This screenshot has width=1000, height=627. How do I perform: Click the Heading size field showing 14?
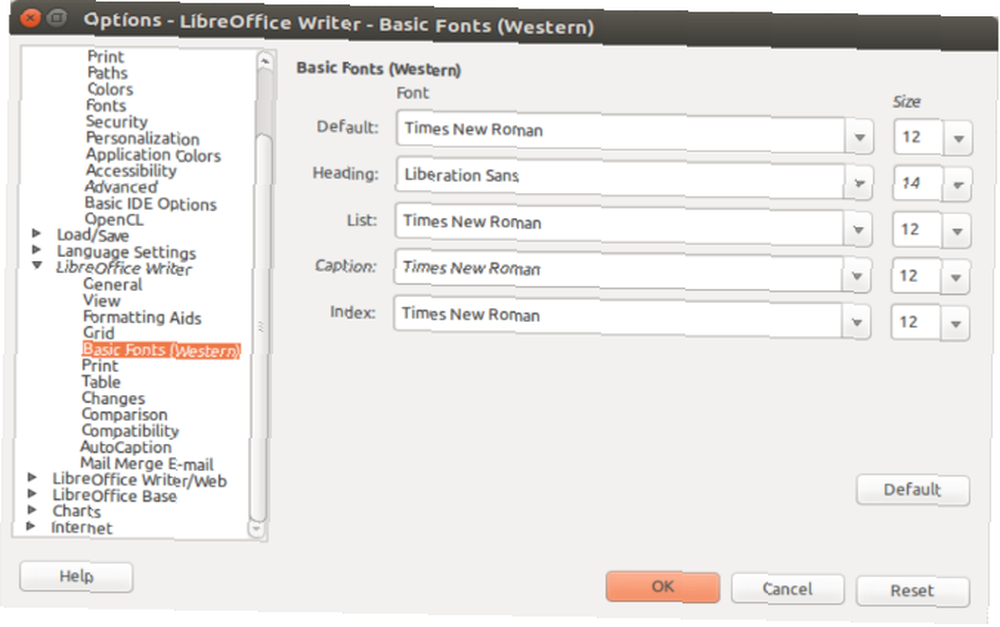(918, 184)
